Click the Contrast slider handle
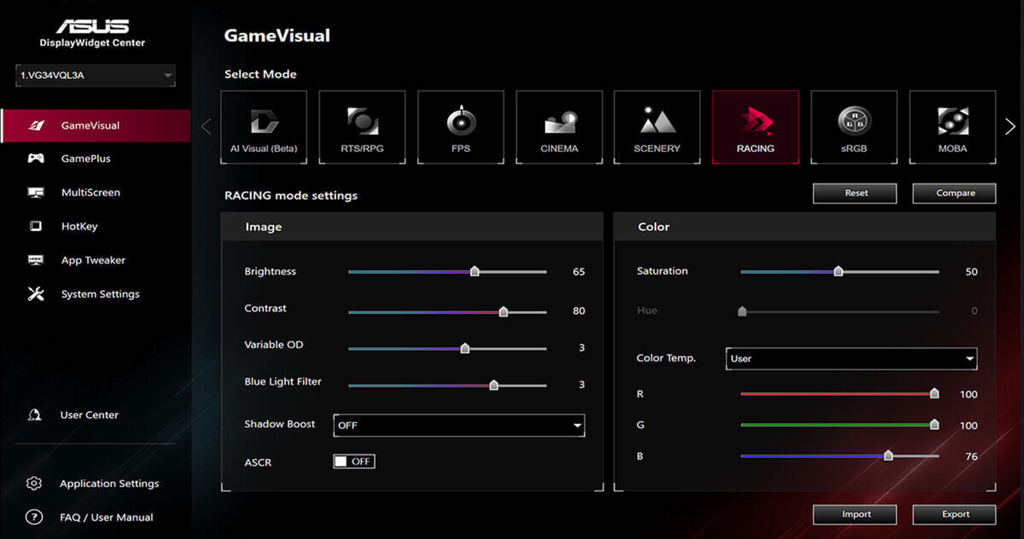 pos(504,312)
